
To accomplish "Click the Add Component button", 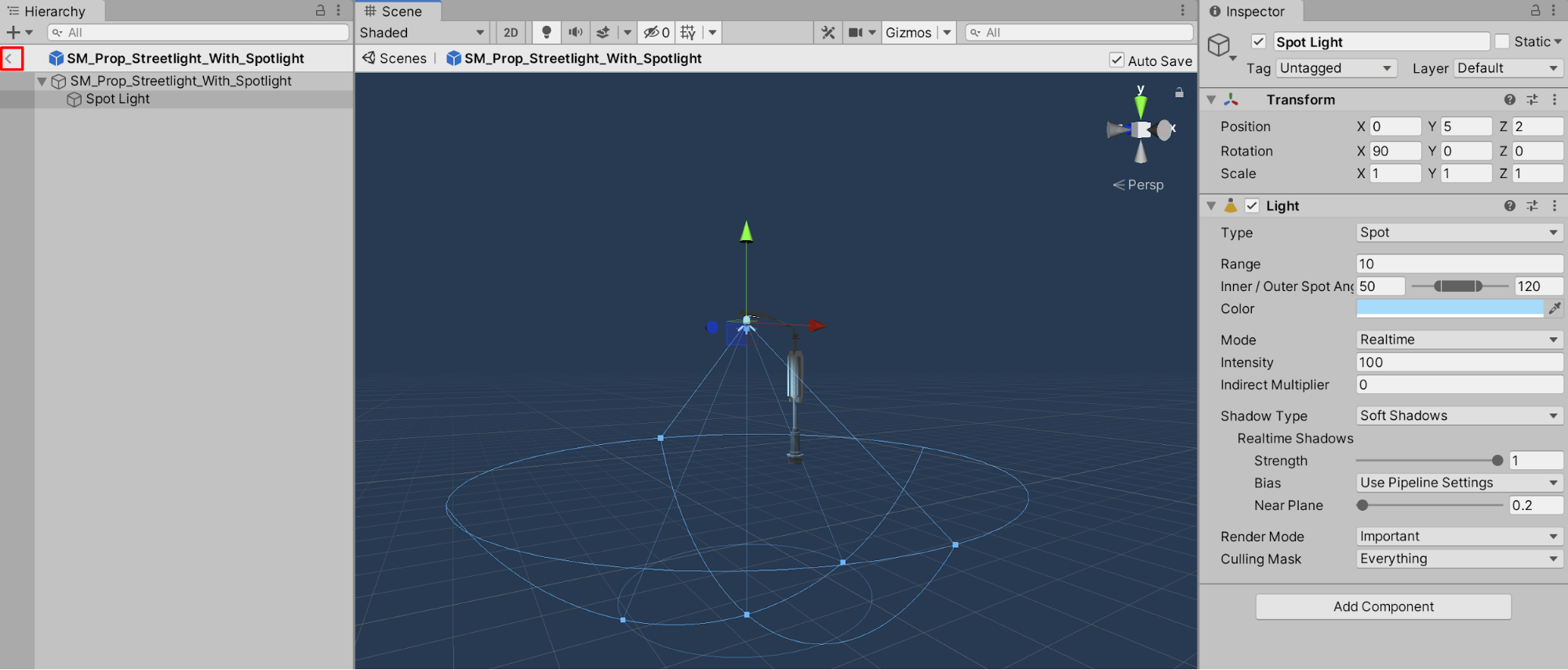I will 1383,606.
